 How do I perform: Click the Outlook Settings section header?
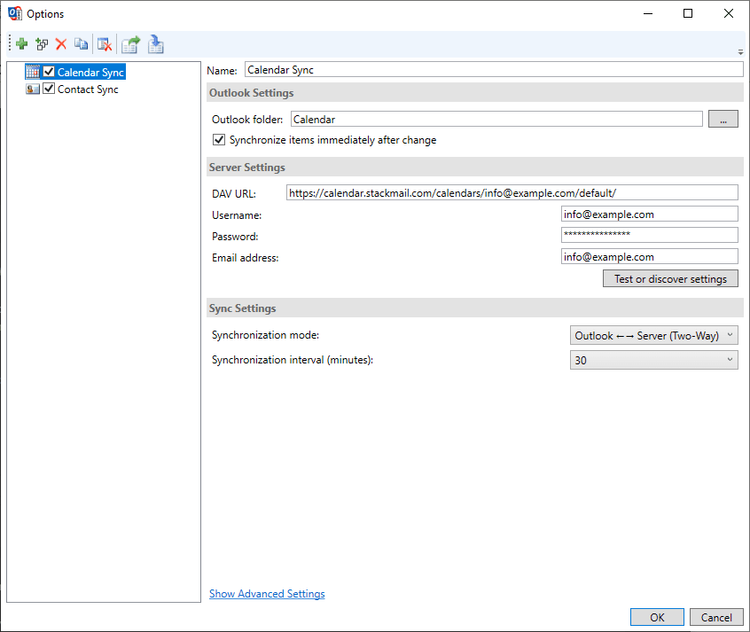(x=475, y=92)
